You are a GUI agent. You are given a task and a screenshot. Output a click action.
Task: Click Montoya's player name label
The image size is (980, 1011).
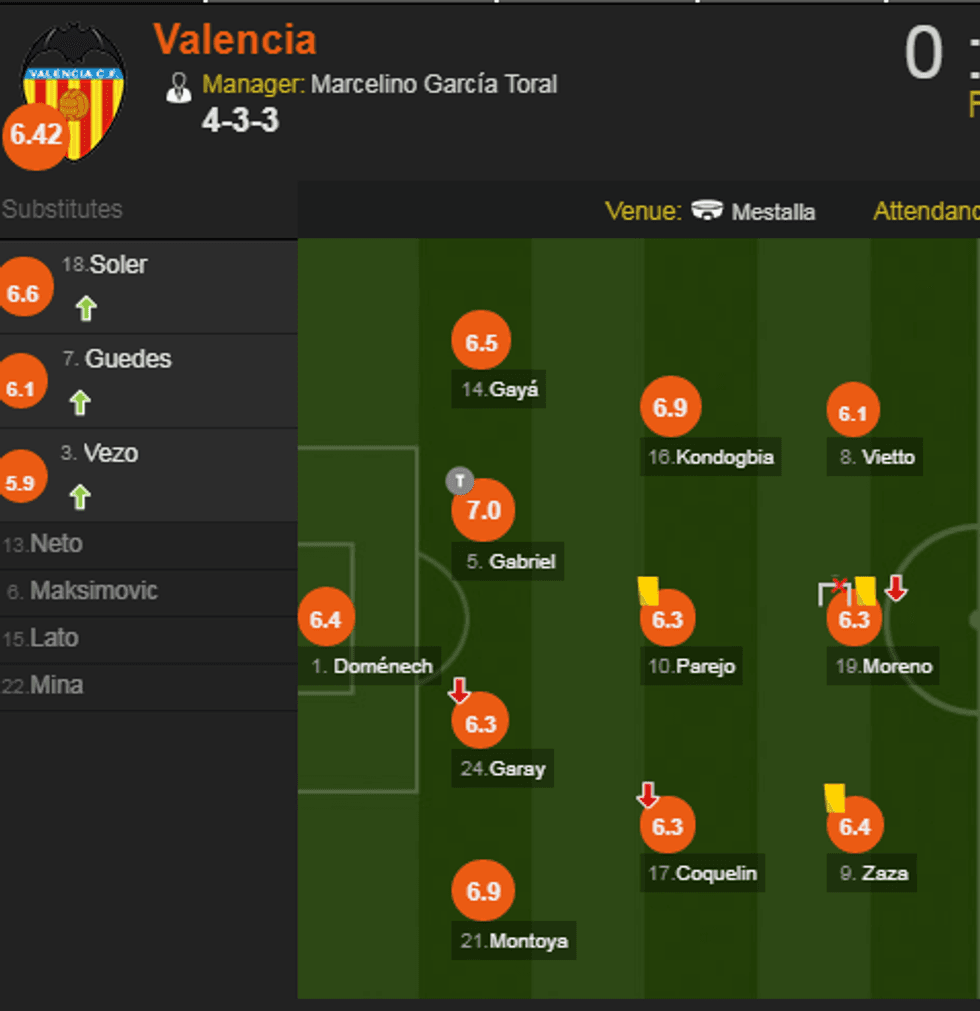tap(529, 941)
